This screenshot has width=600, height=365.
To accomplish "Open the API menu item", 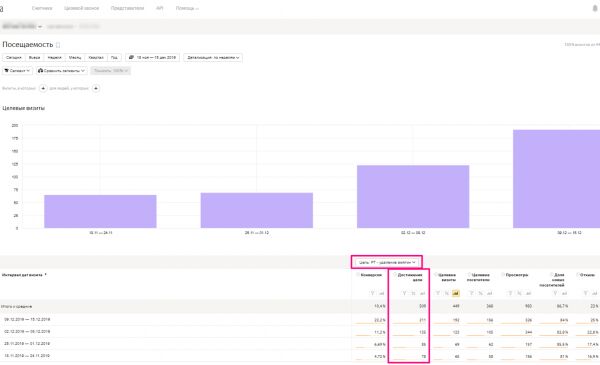I will (x=160, y=8).
